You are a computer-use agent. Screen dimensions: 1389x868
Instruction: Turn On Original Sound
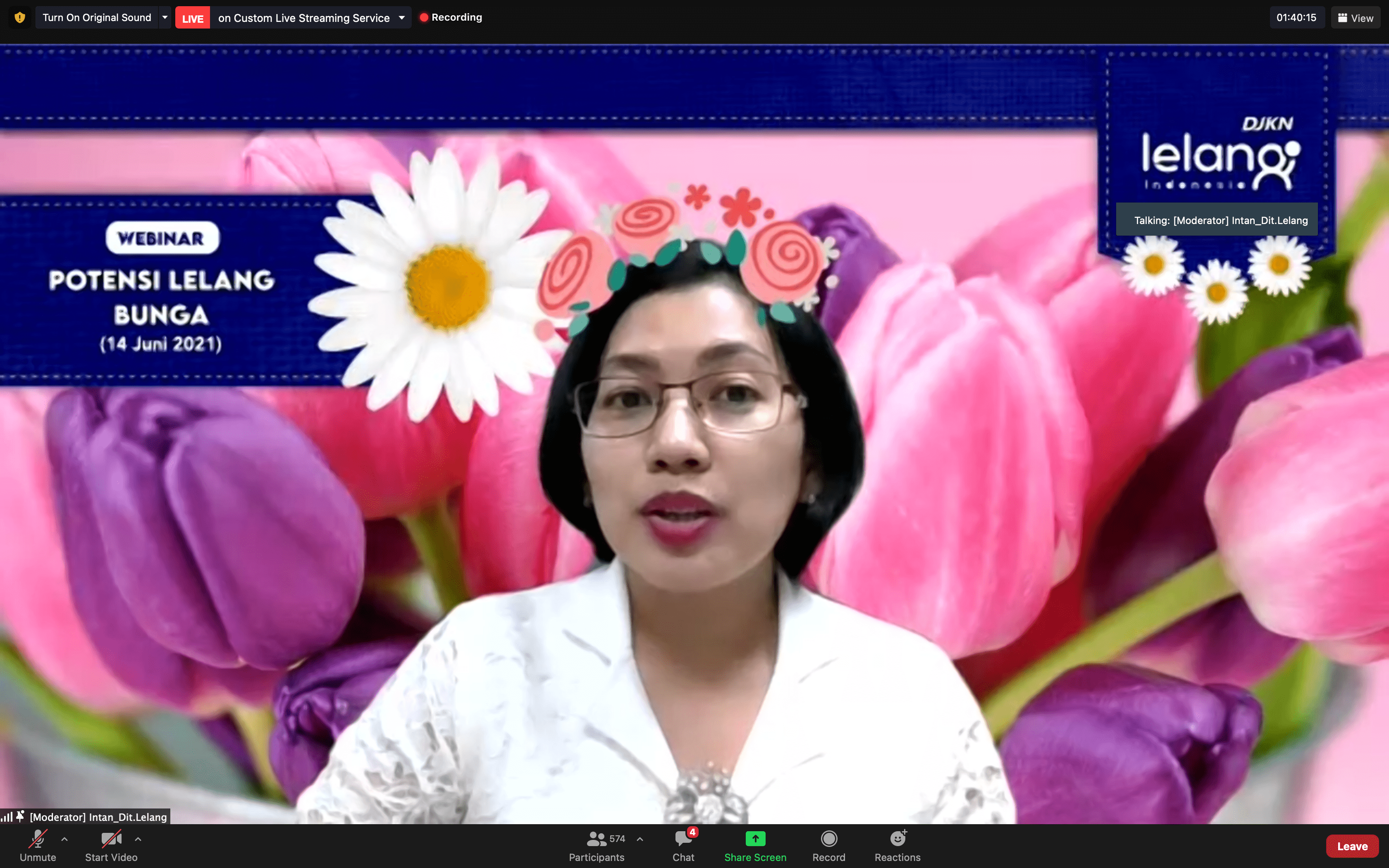click(x=96, y=17)
